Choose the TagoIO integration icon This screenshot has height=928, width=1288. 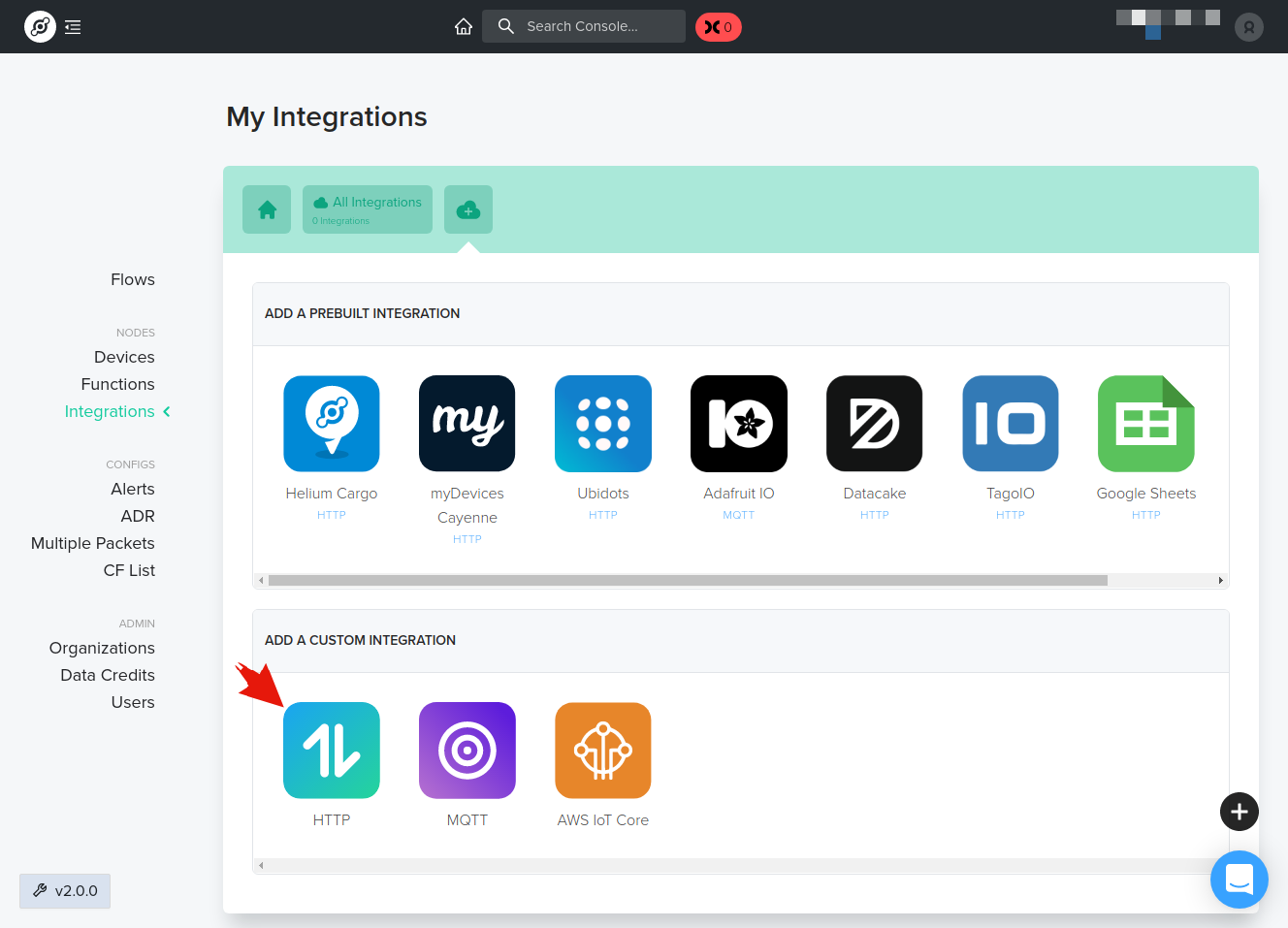coord(1011,424)
